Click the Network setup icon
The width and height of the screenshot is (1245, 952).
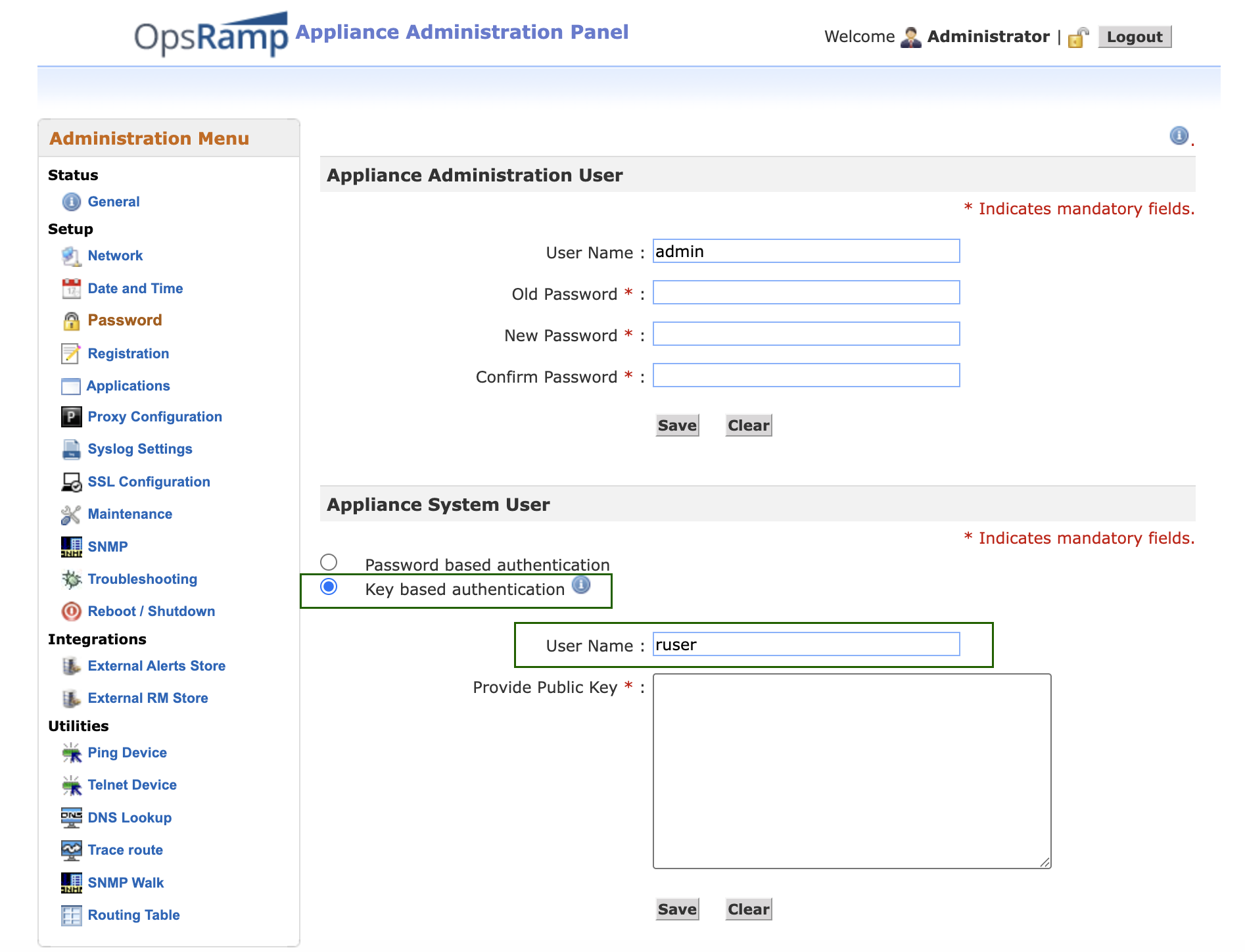(71, 256)
